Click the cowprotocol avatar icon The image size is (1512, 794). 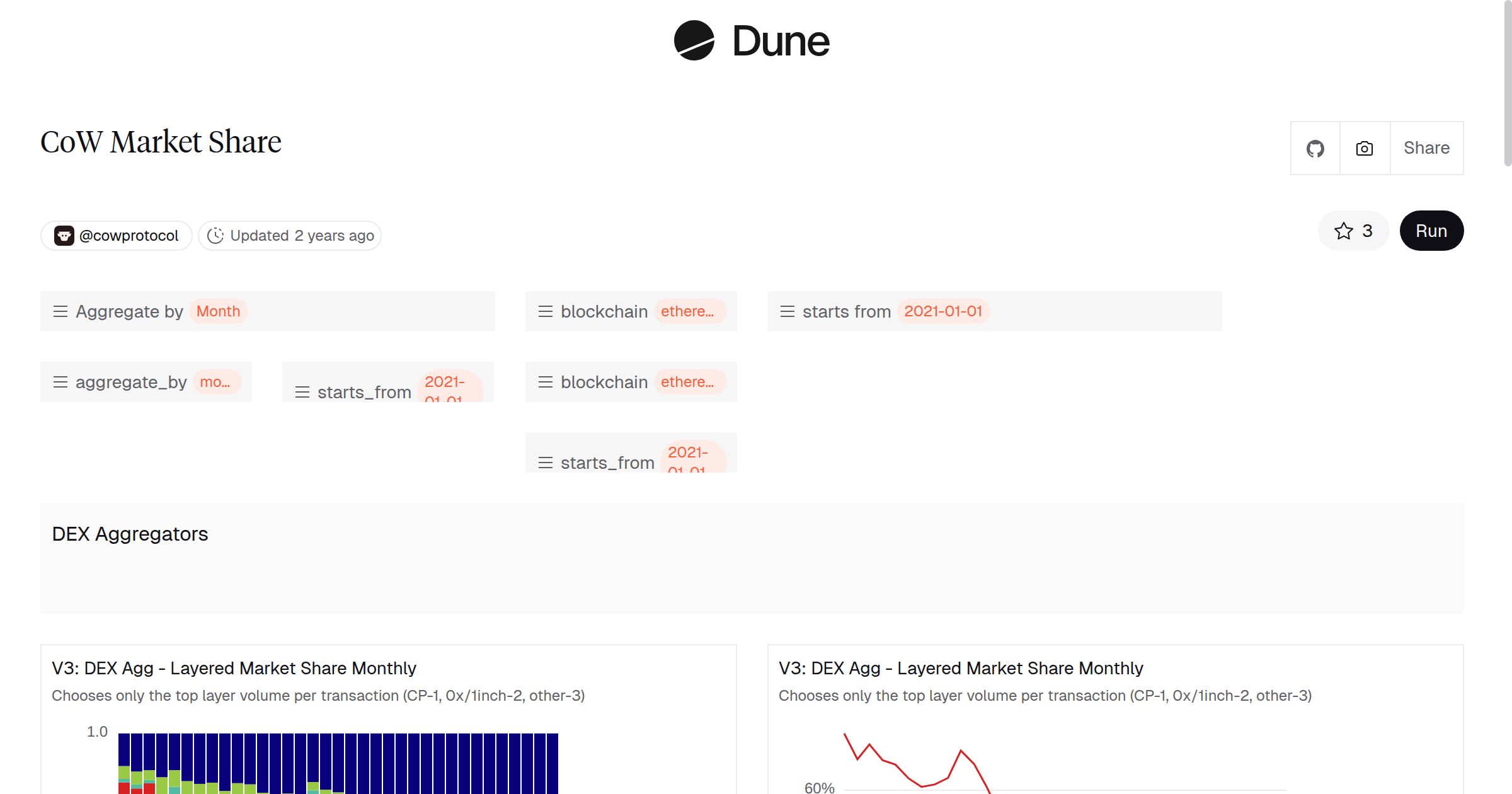(x=64, y=236)
